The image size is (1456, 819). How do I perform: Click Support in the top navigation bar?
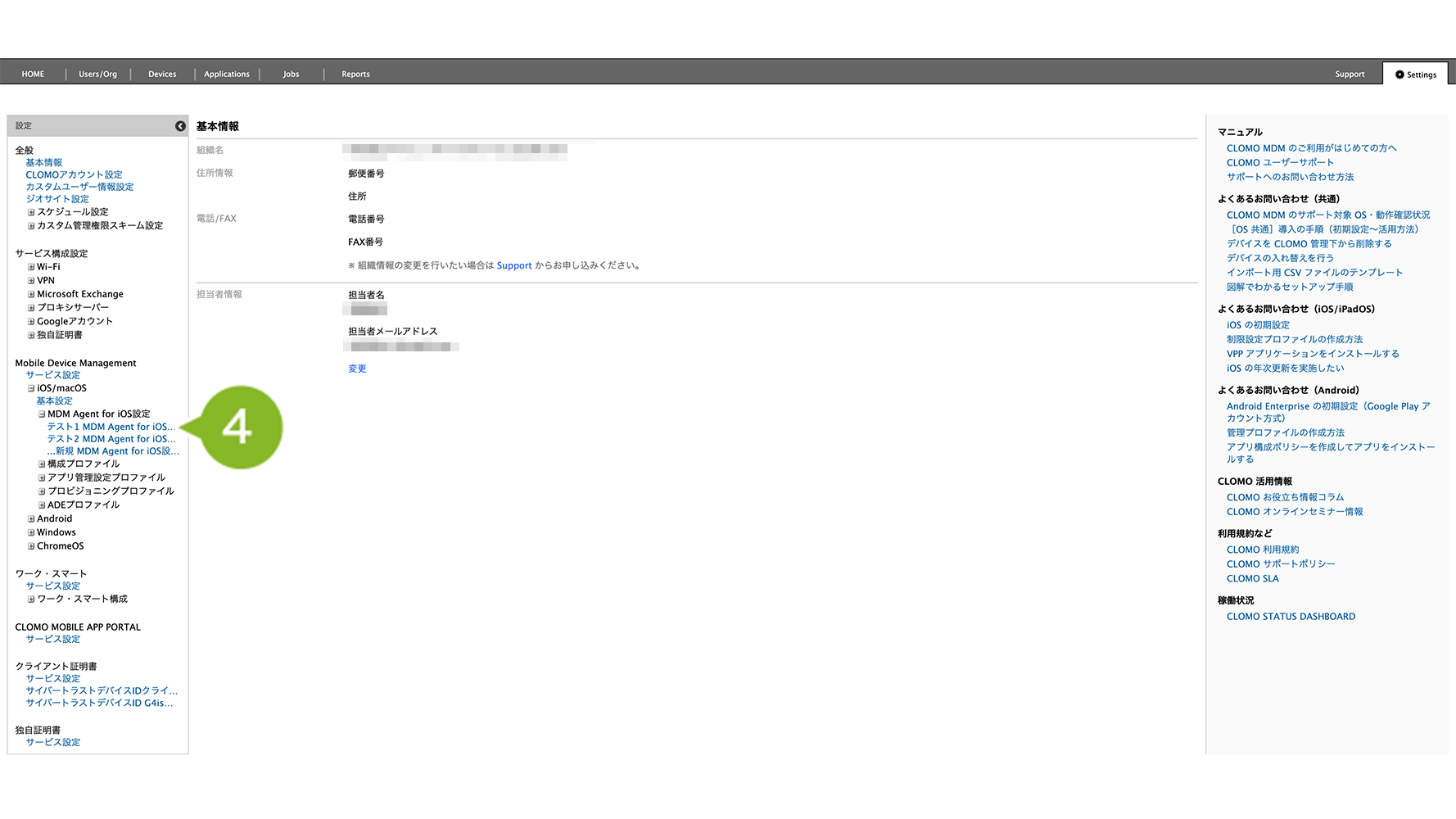tap(1350, 75)
